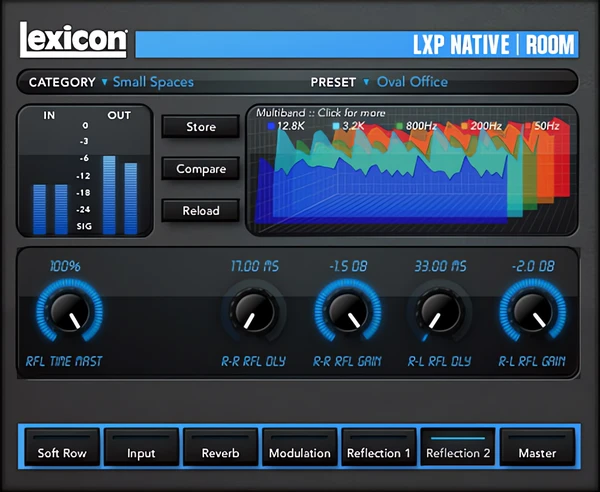The height and width of the screenshot is (492, 600).
Task: Select the Small Spaces category text
Action: (153, 82)
